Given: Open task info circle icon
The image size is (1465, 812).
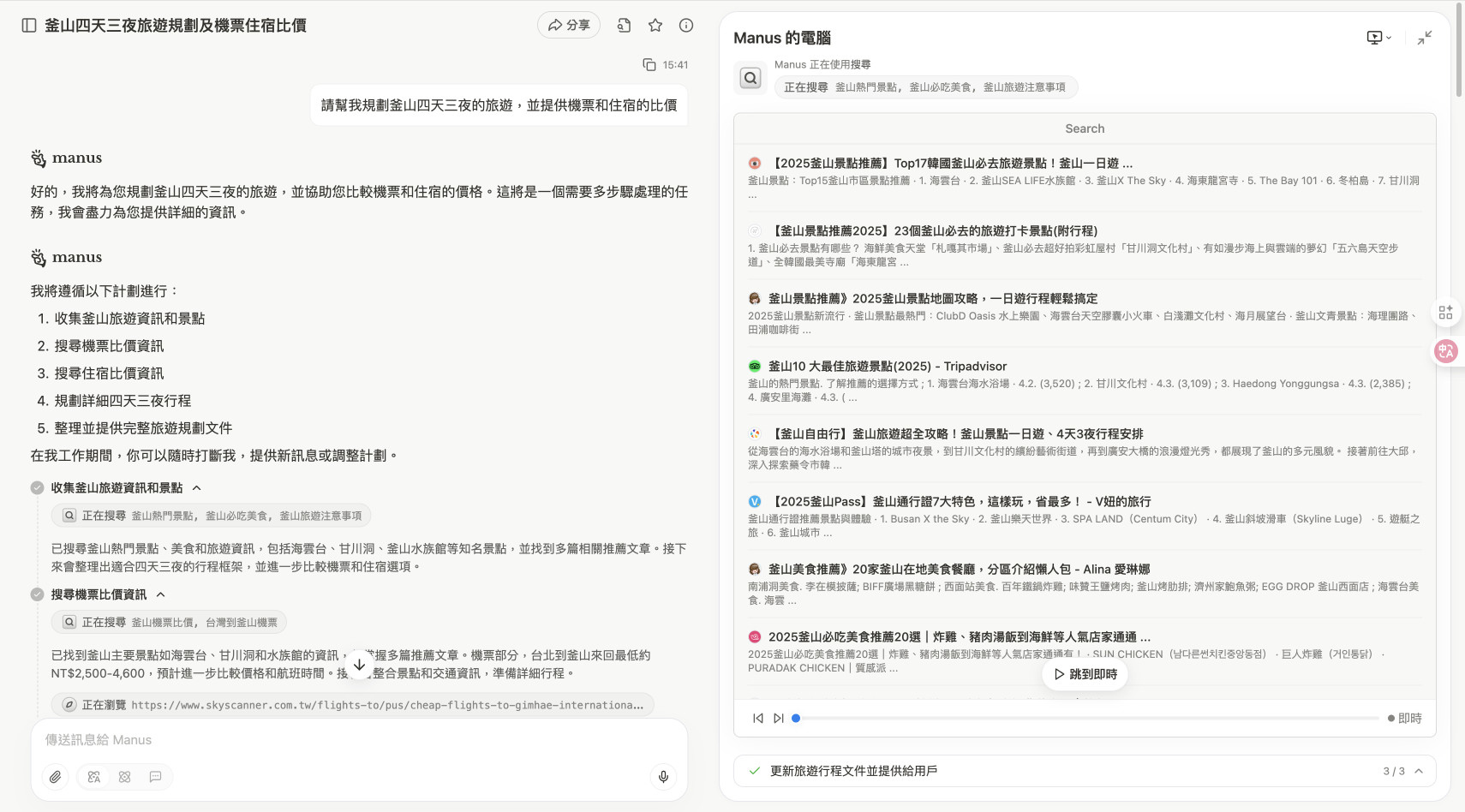Looking at the screenshot, I should point(686,26).
